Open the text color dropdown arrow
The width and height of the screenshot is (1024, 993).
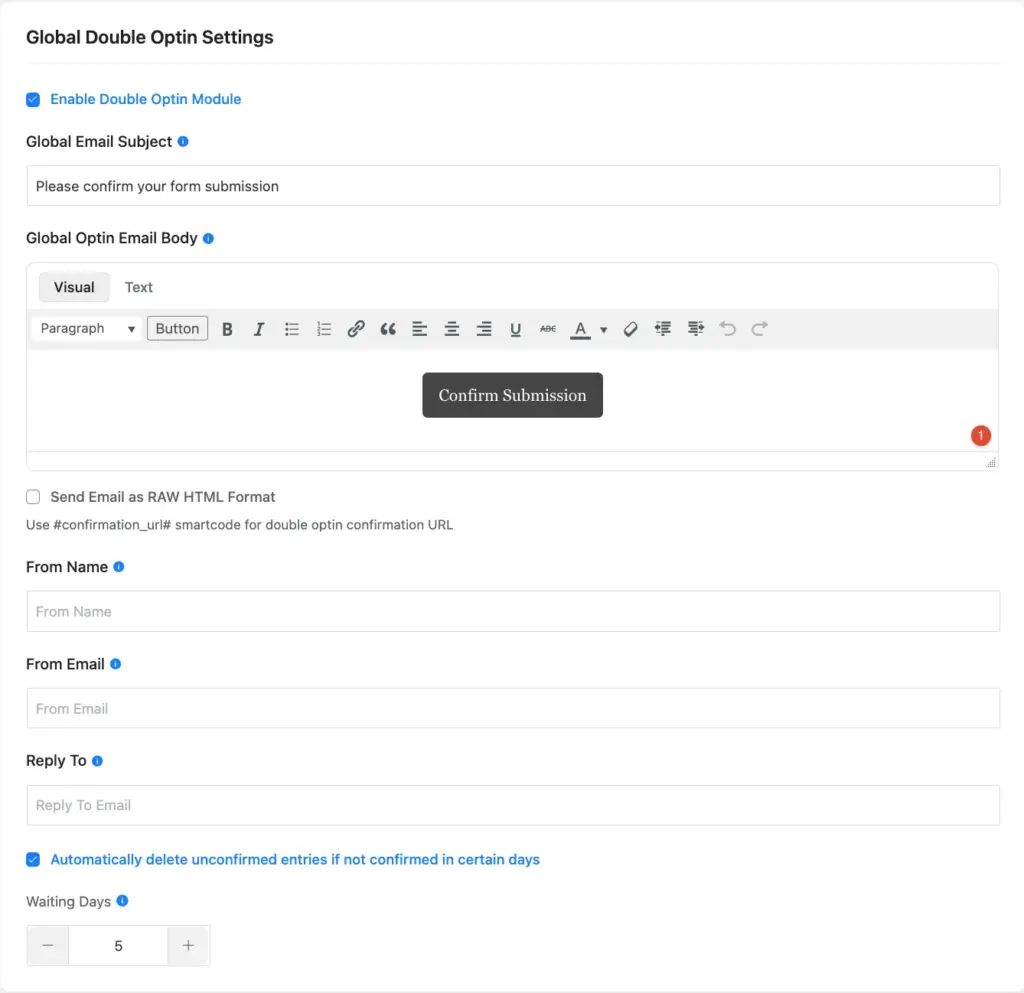(x=603, y=328)
